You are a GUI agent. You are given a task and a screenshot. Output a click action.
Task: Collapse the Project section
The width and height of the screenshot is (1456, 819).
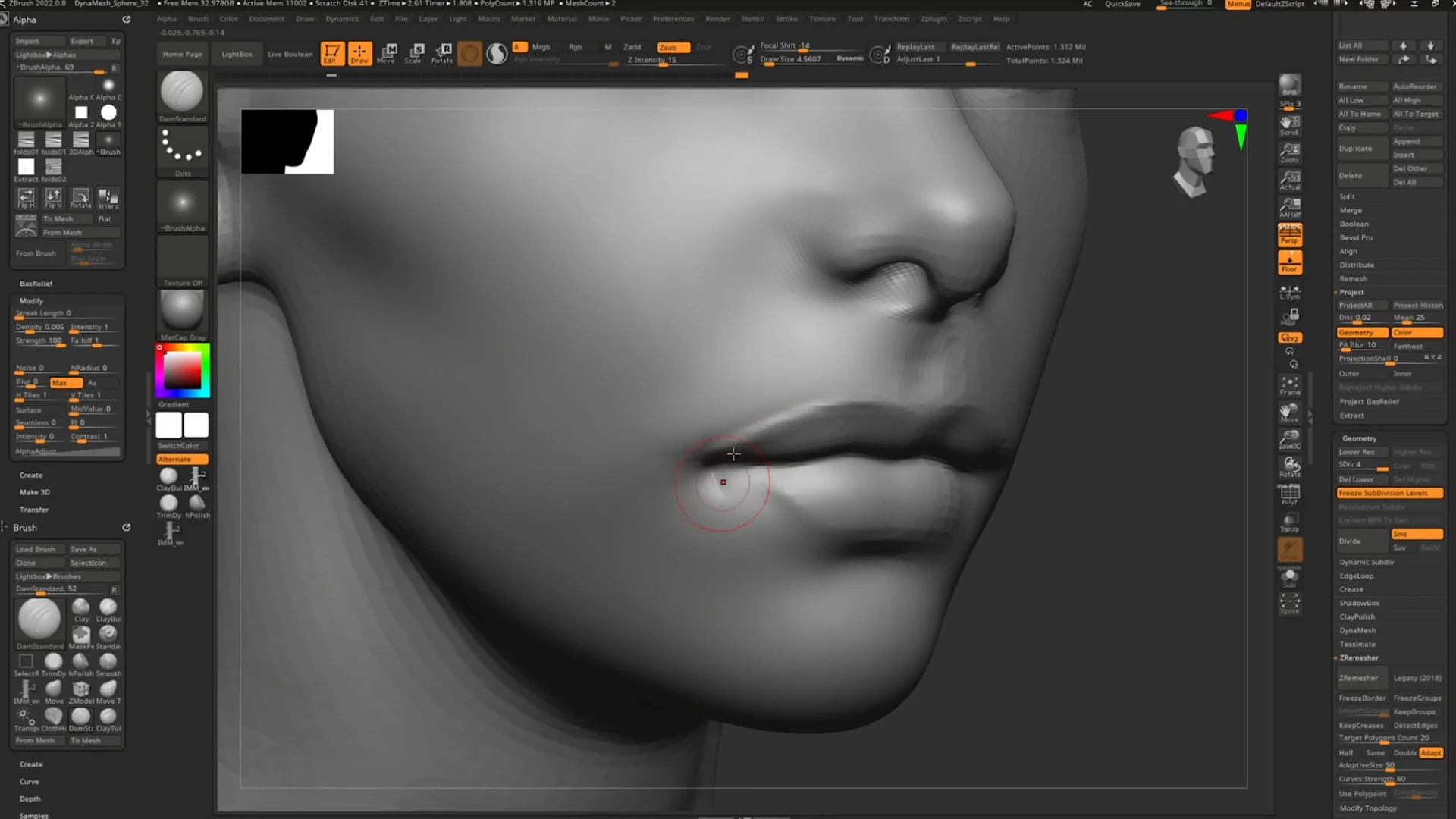[x=1351, y=292]
